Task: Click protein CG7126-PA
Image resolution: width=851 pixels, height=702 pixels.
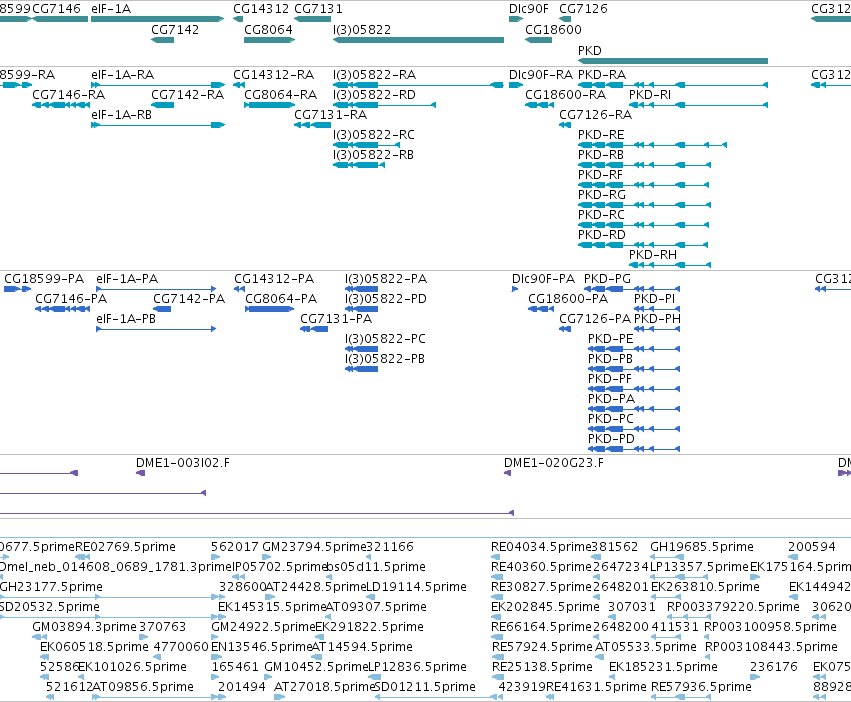Action: [x=595, y=319]
